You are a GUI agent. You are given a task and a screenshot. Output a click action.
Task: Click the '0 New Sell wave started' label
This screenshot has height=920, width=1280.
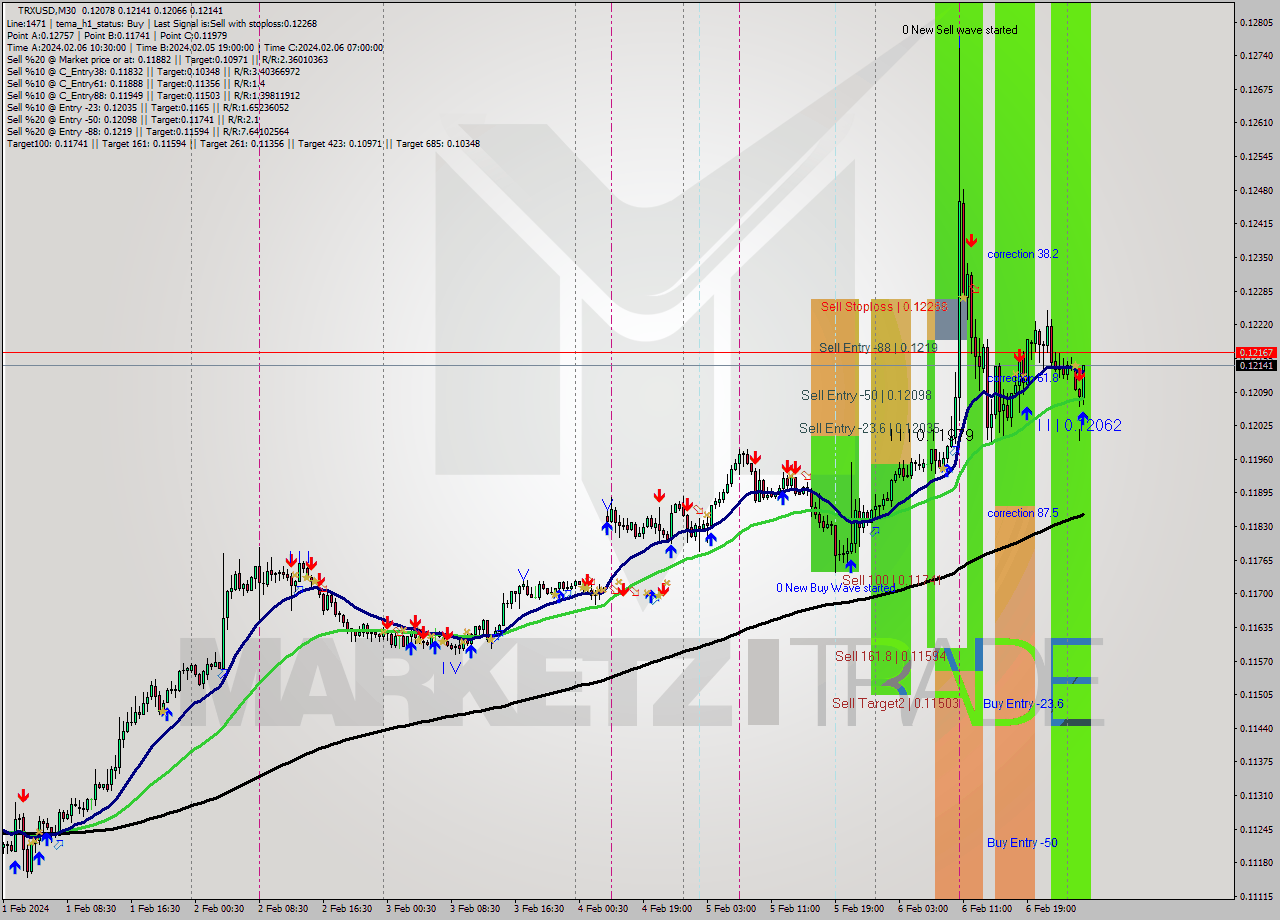[960, 30]
